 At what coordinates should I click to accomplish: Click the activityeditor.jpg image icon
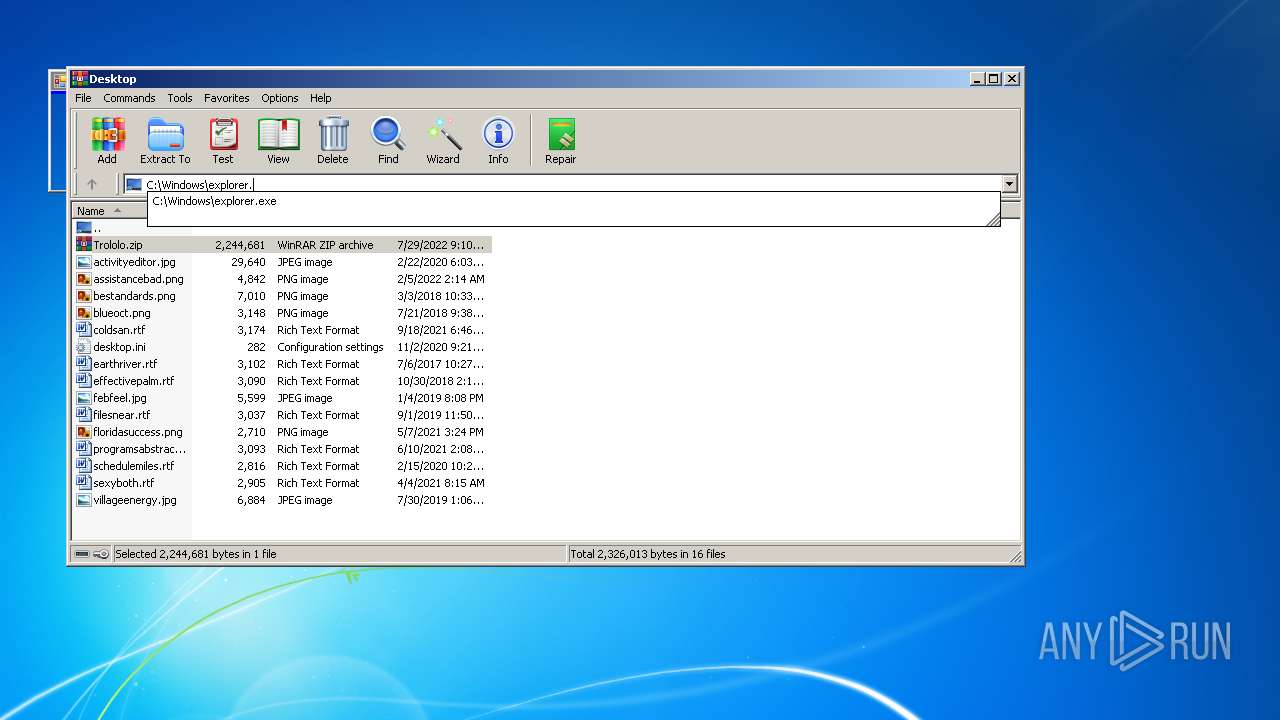pos(84,262)
